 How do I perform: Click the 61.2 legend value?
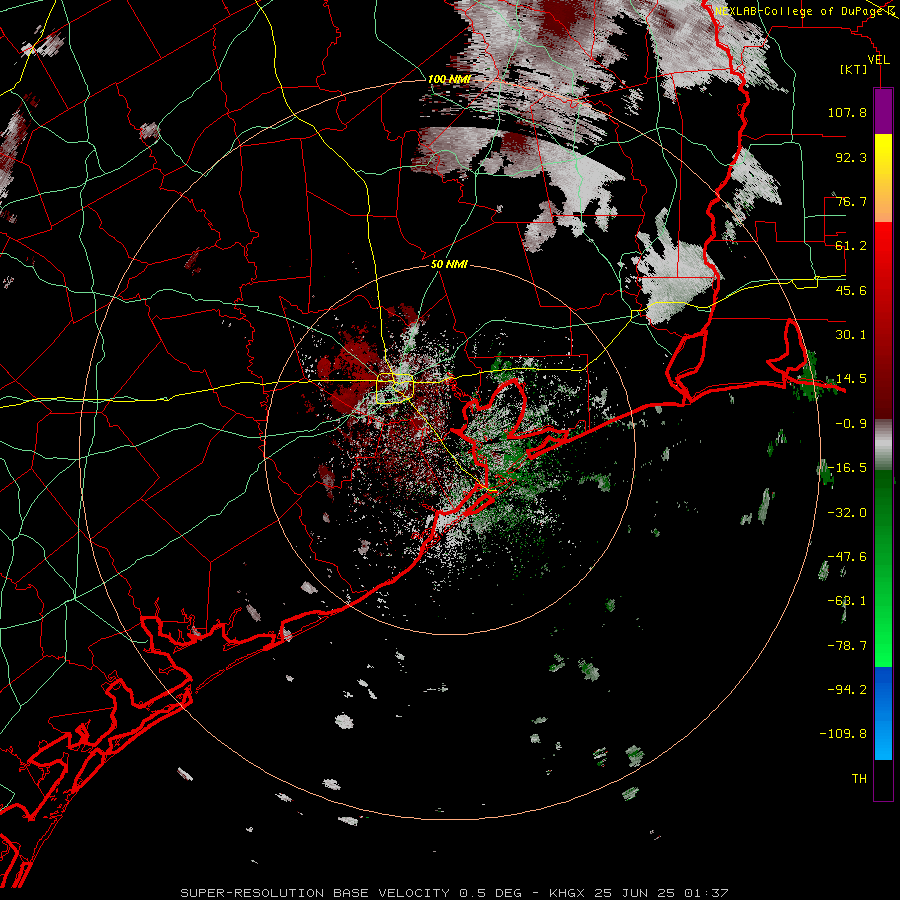tap(851, 246)
